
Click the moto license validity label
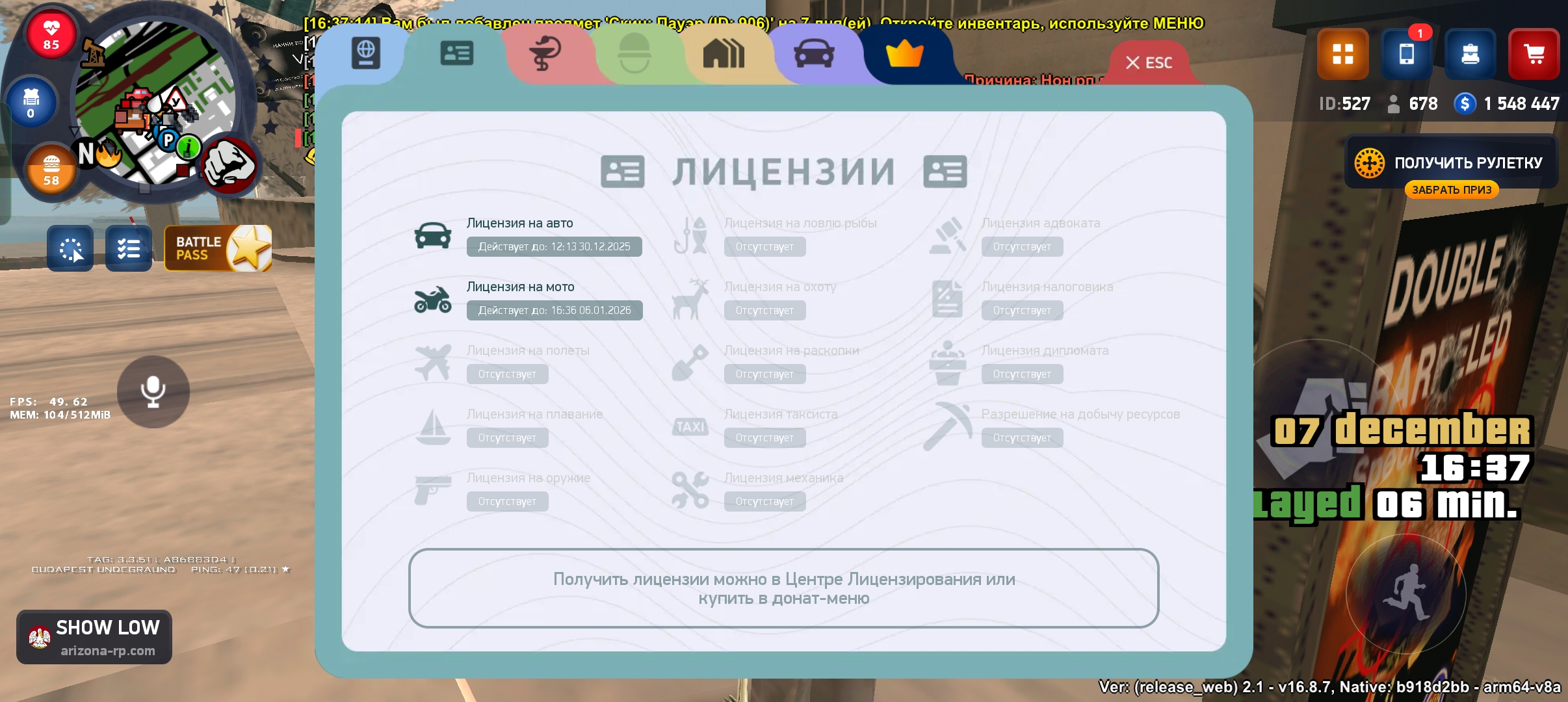pos(554,311)
